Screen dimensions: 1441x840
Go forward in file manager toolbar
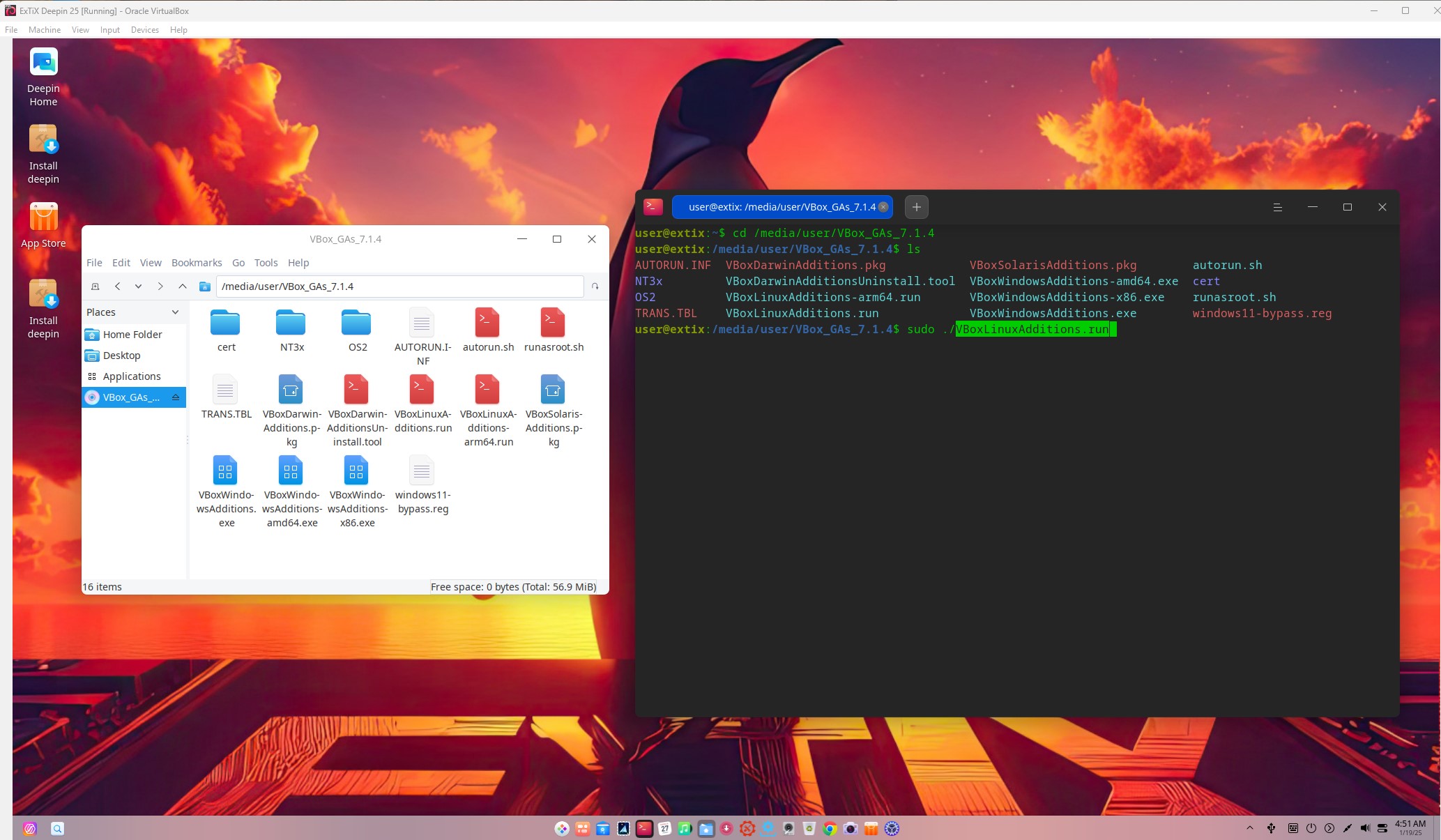(x=160, y=287)
